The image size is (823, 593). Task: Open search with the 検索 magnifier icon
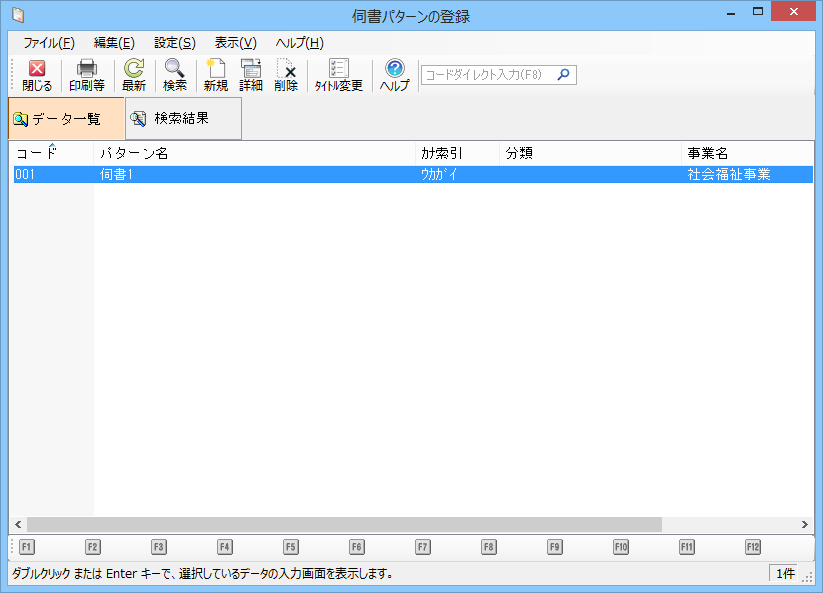pos(175,75)
